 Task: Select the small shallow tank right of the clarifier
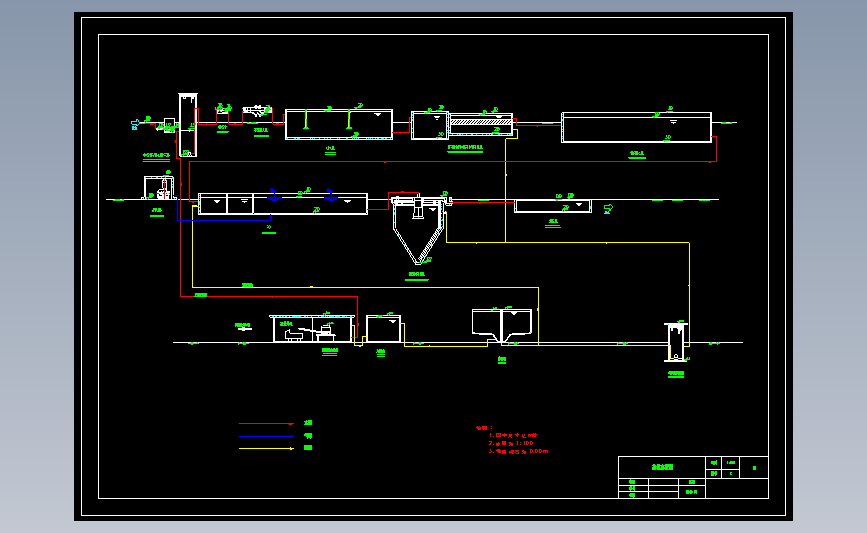(x=553, y=206)
